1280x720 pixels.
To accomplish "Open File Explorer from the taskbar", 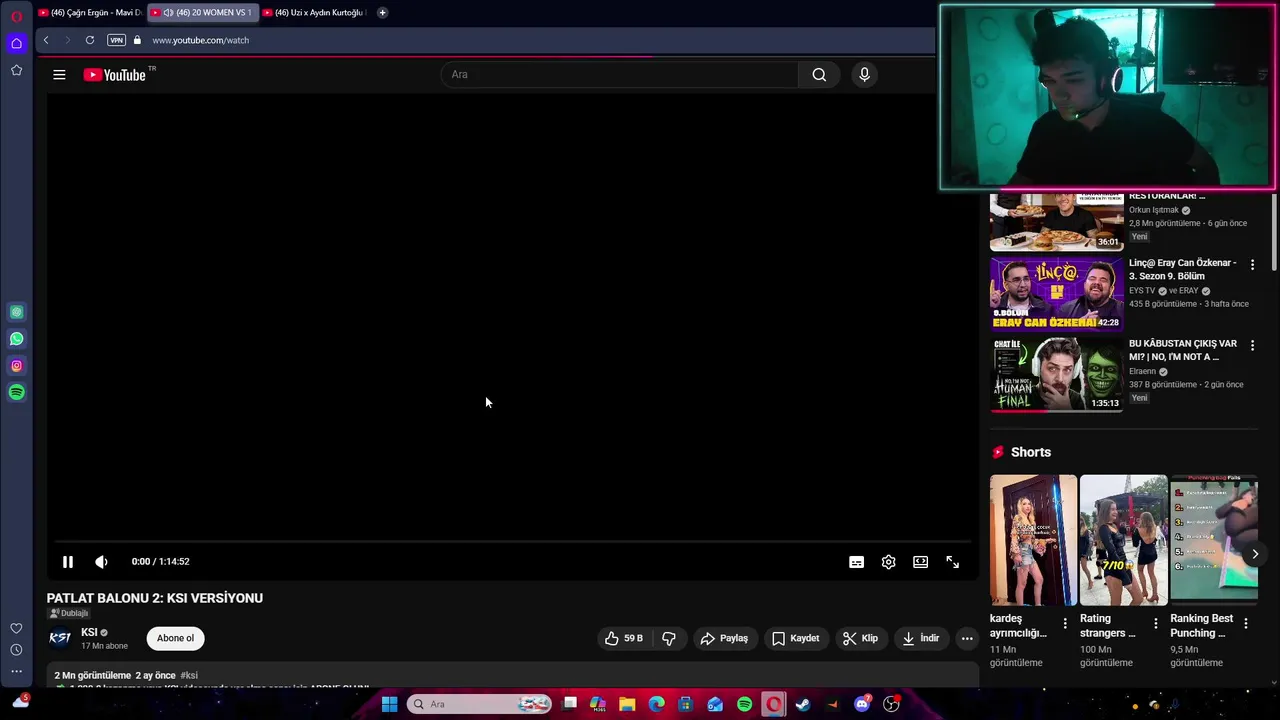I will click(x=627, y=704).
